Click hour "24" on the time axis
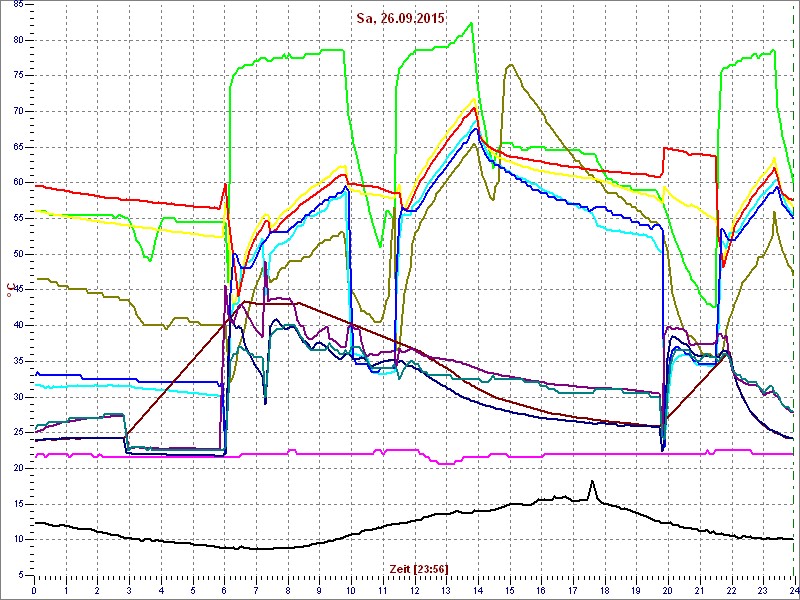The image size is (800, 600). click(x=793, y=590)
